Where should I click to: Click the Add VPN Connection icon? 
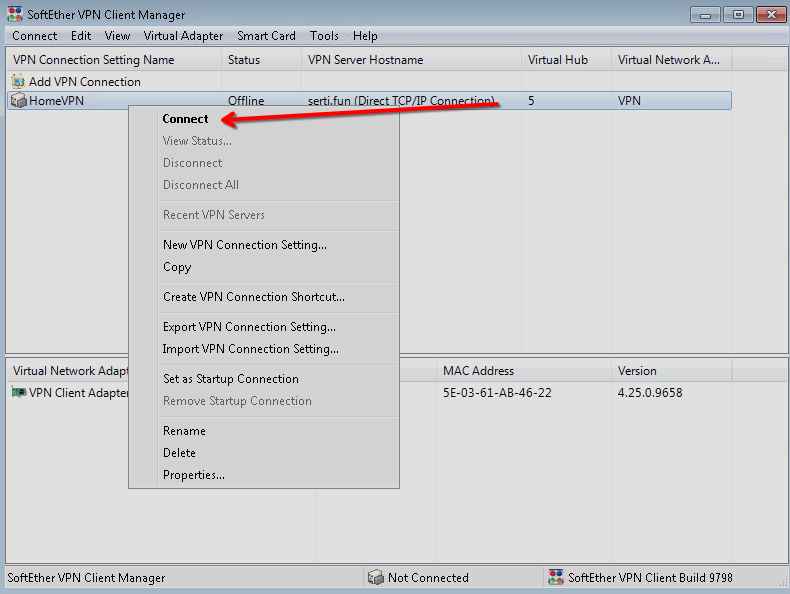tap(18, 82)
